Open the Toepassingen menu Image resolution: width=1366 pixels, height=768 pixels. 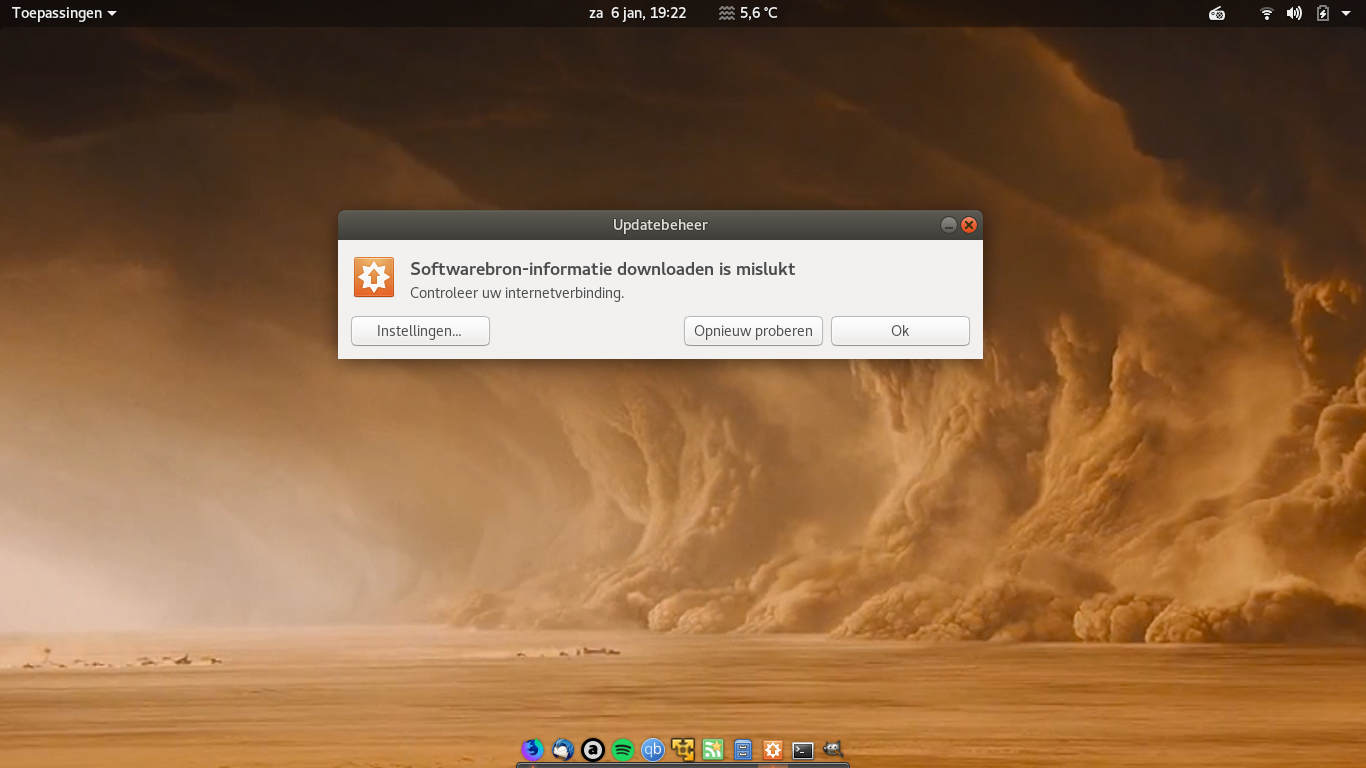[64, 13]
